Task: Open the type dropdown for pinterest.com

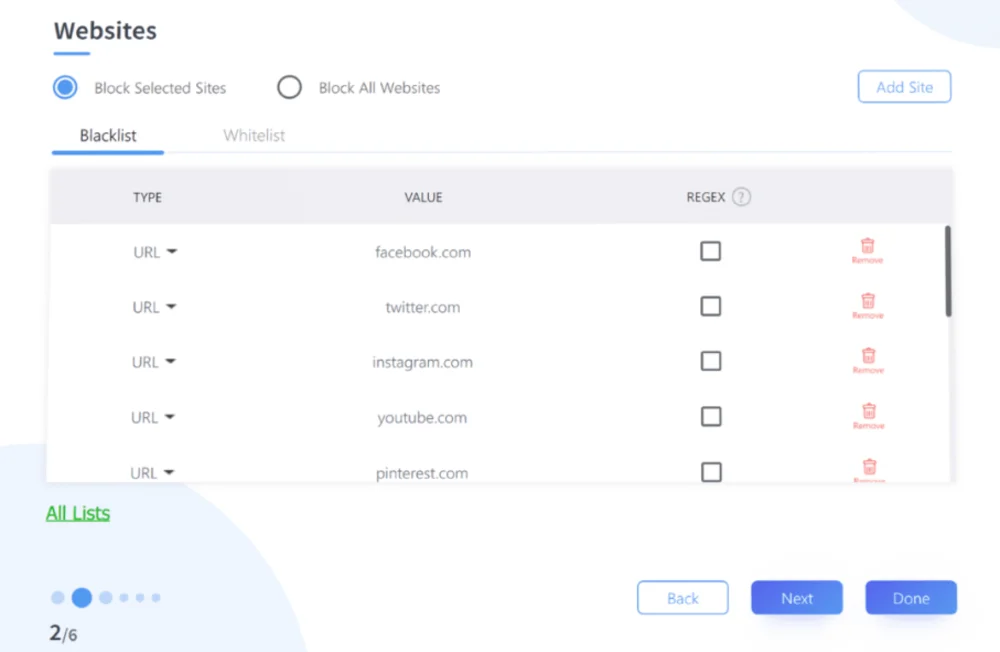Action: pyautogui.click(x=153, y=473)
